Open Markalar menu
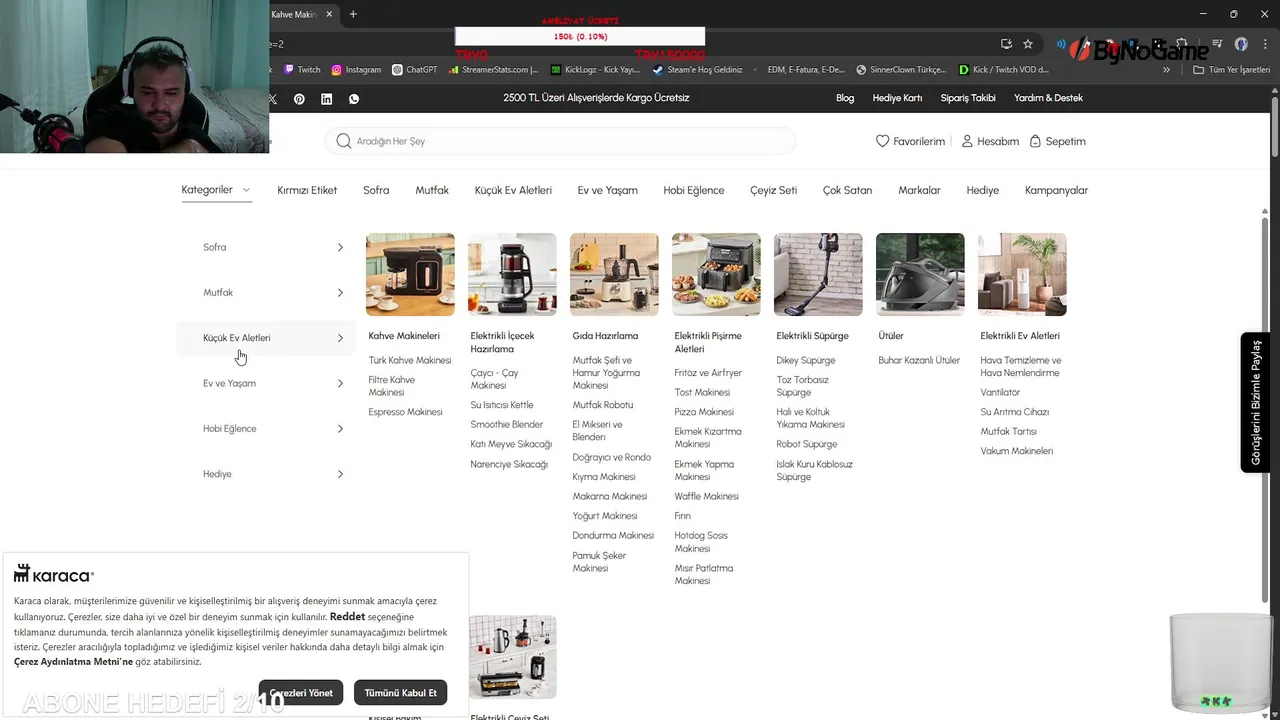 tap(919, 190)
